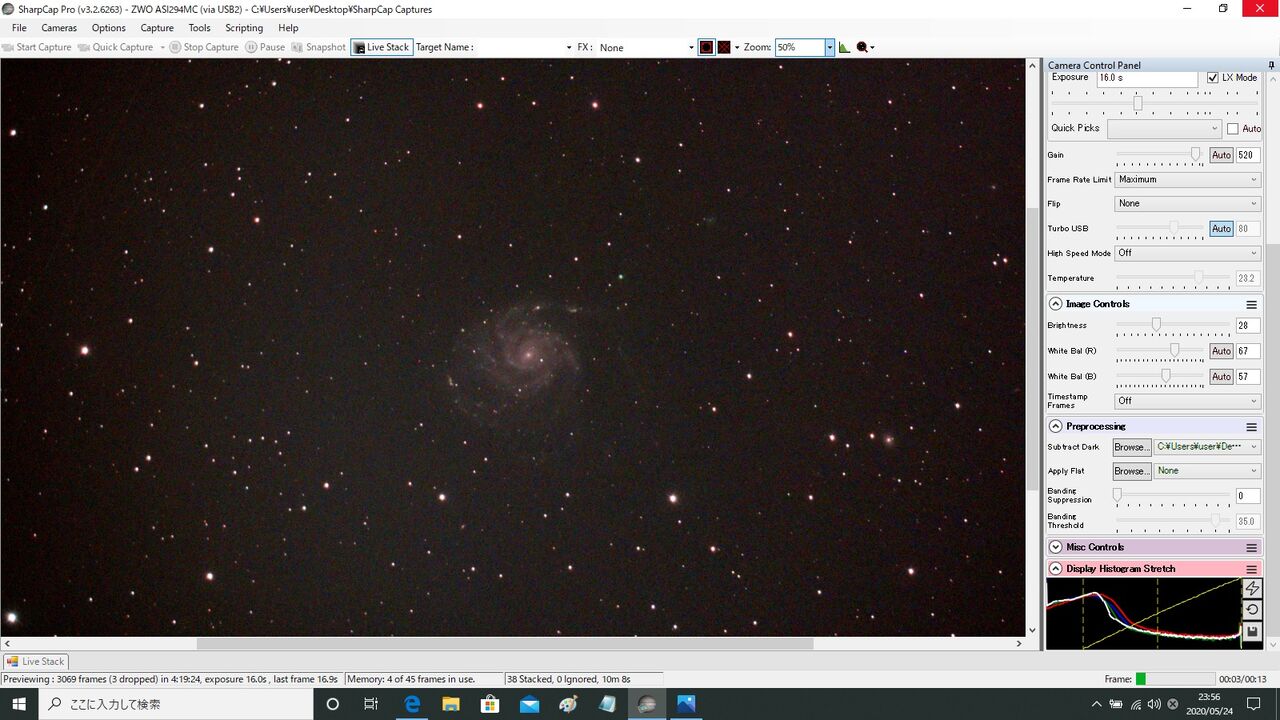Click the Live Stack toolbar button
The image size is (1280, 720).
381,47
